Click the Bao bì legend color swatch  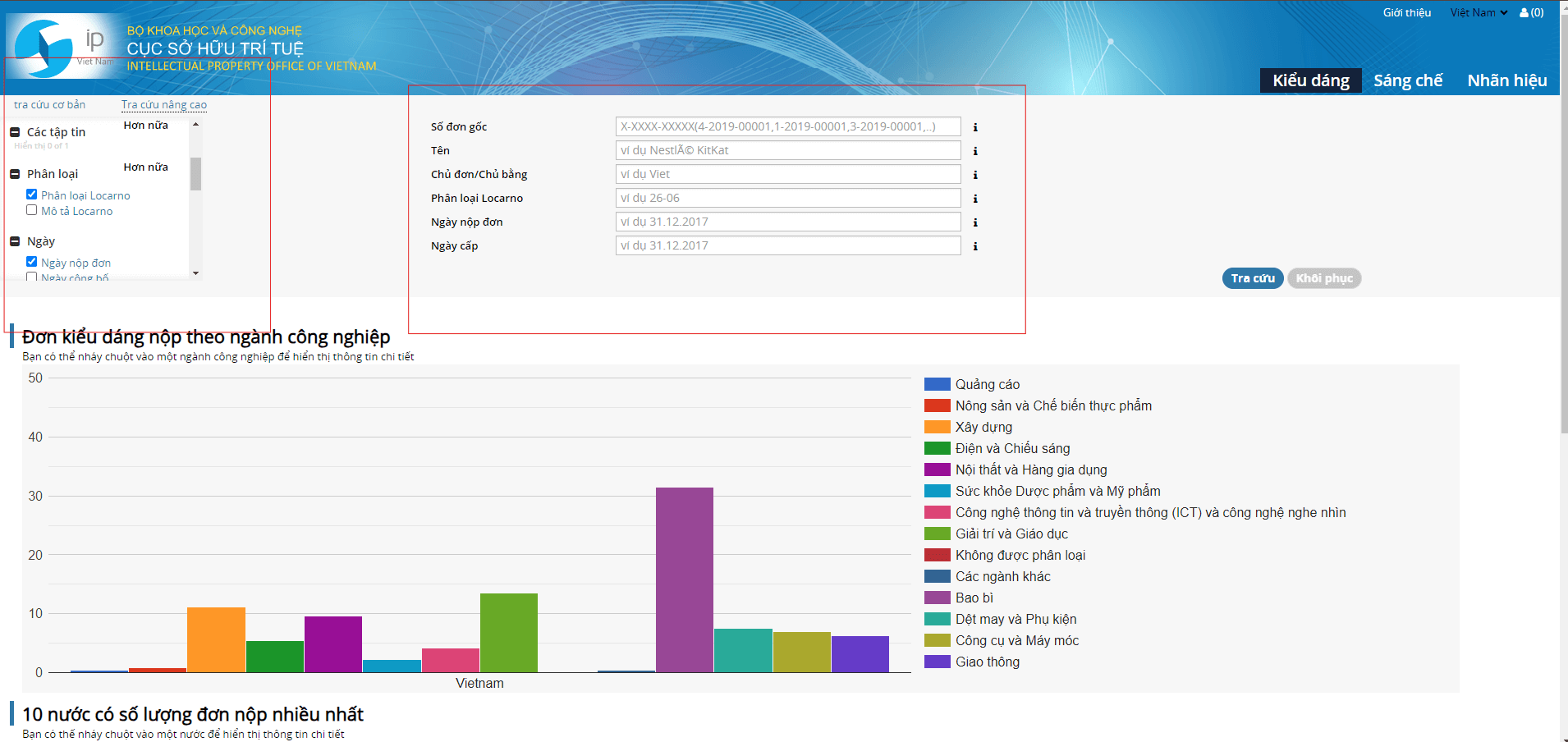(x=937, y=598)
